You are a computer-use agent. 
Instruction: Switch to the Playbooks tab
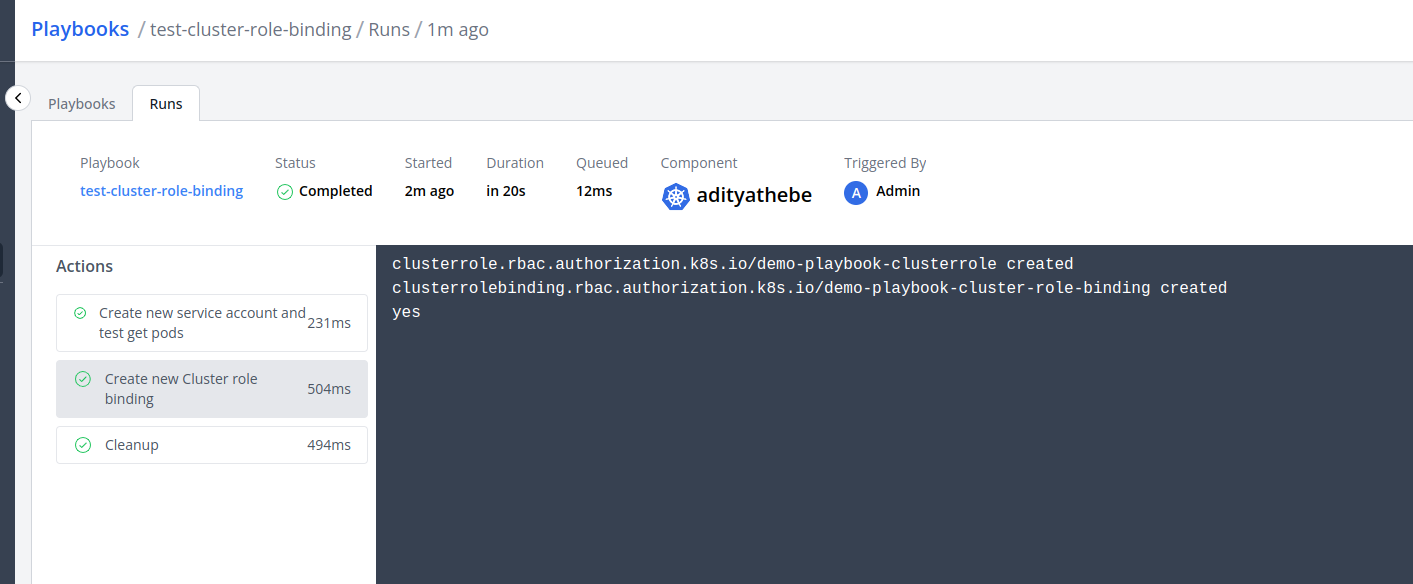(x=82, y=104)
